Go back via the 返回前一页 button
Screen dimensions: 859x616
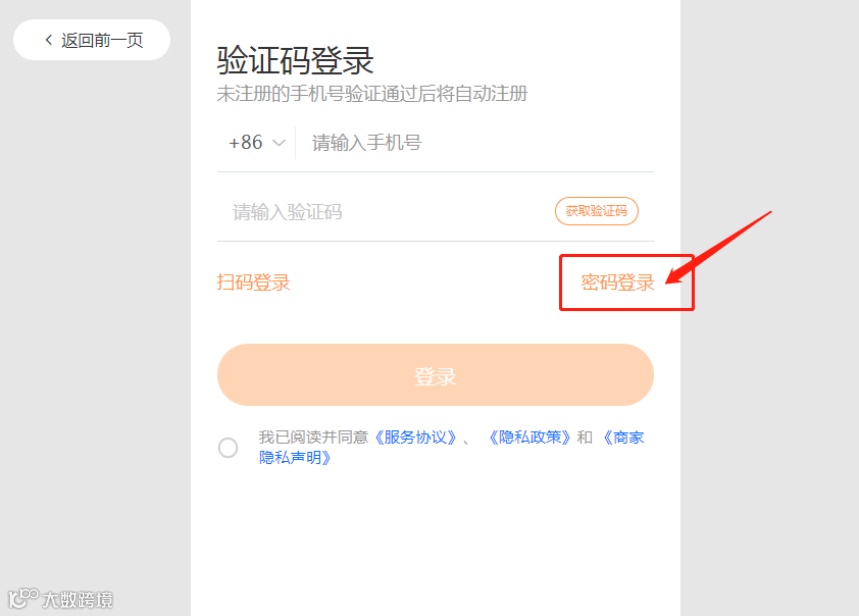pyautogui.click(x=91, y=40)
